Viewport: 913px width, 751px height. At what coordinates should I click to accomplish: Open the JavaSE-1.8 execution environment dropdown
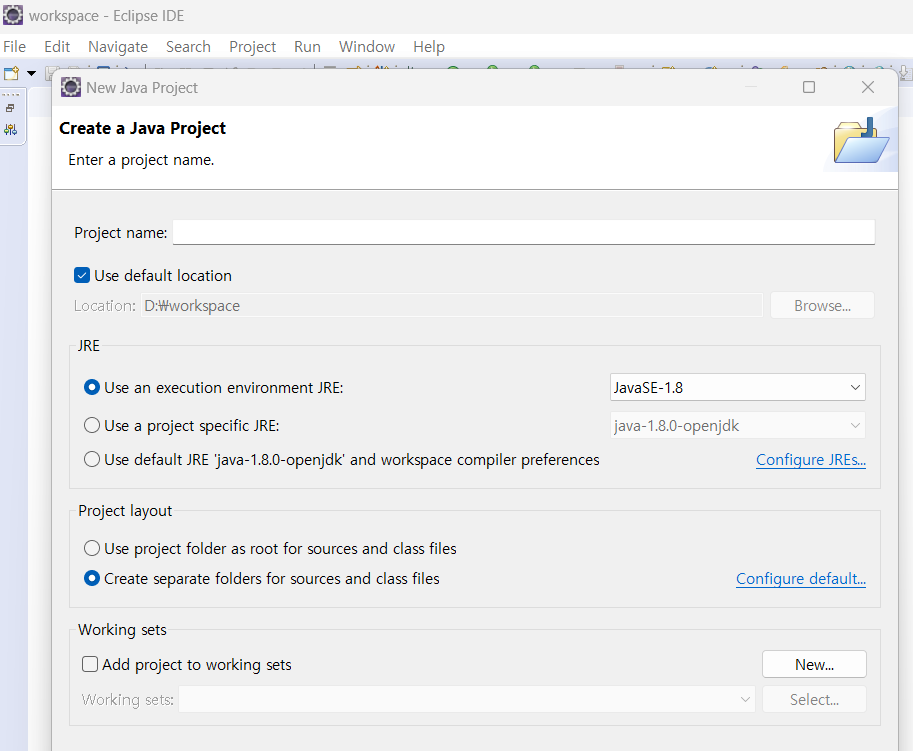(737, 388)
